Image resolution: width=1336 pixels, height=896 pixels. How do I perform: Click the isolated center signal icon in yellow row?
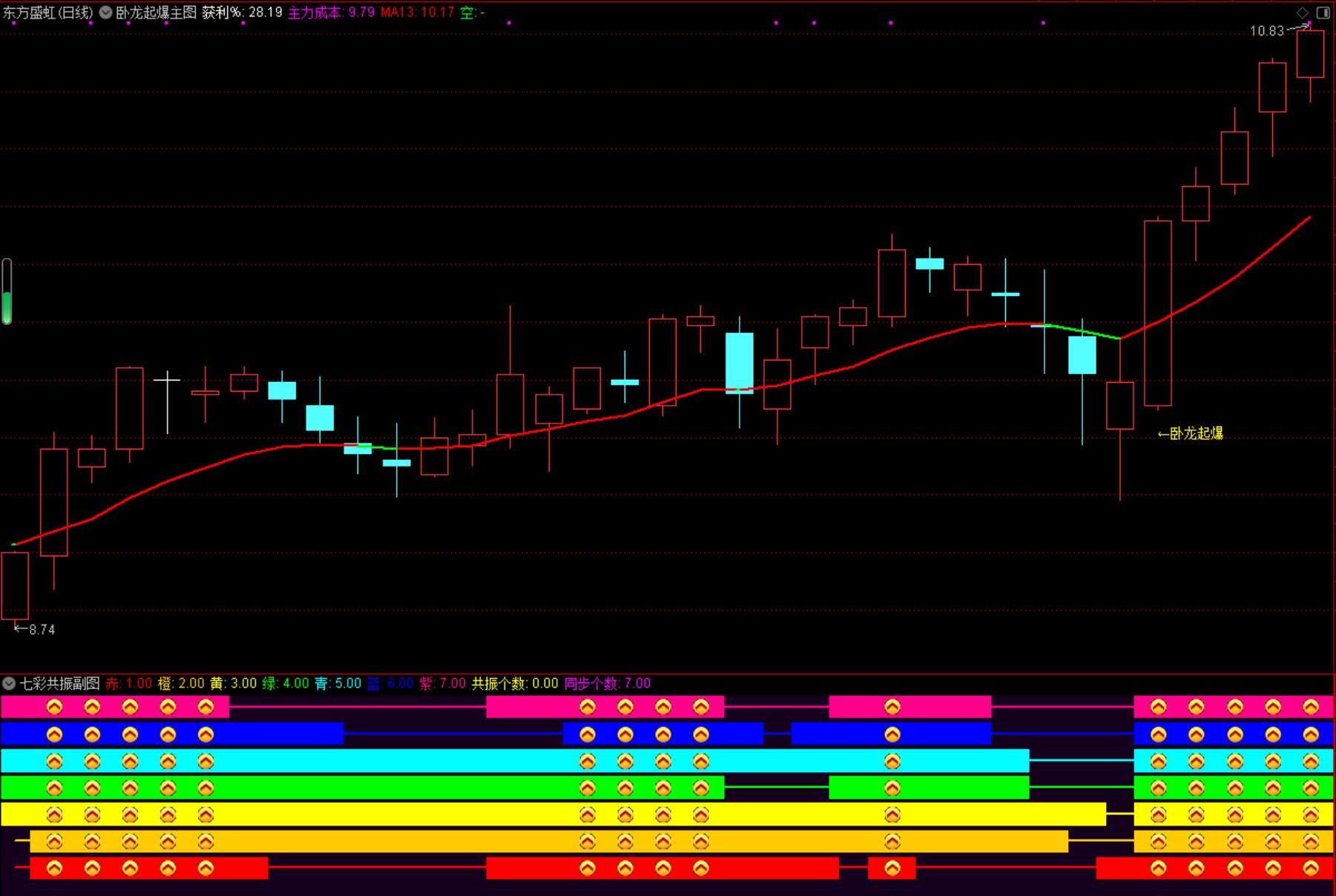pyautogui.click(x=892, y=814)
